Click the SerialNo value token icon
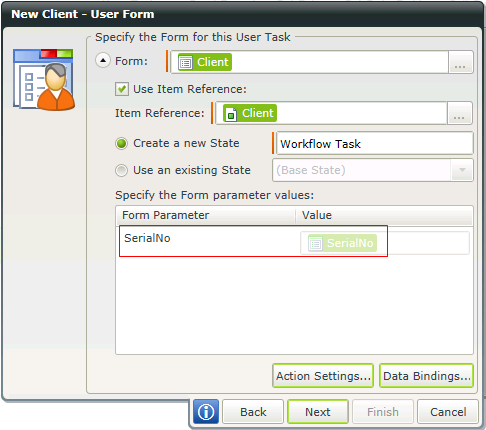 pos(315,243)
